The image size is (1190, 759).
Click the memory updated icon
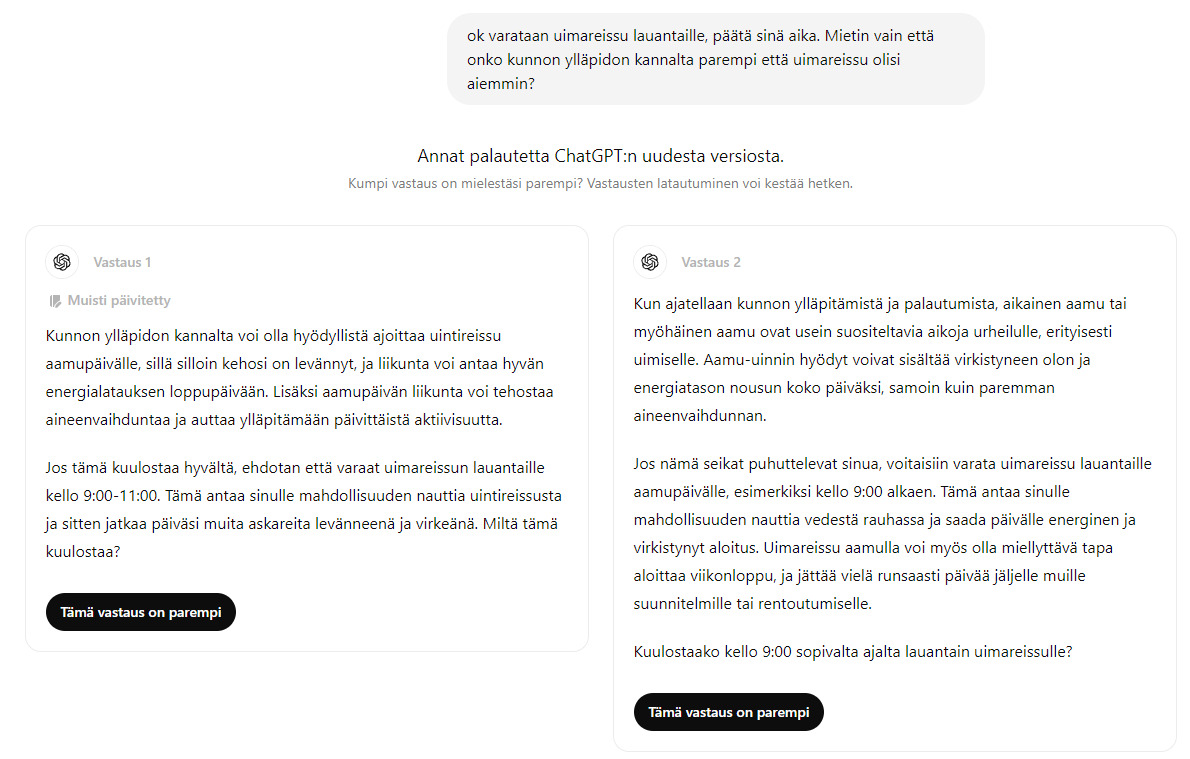click(x=55, y=301)
